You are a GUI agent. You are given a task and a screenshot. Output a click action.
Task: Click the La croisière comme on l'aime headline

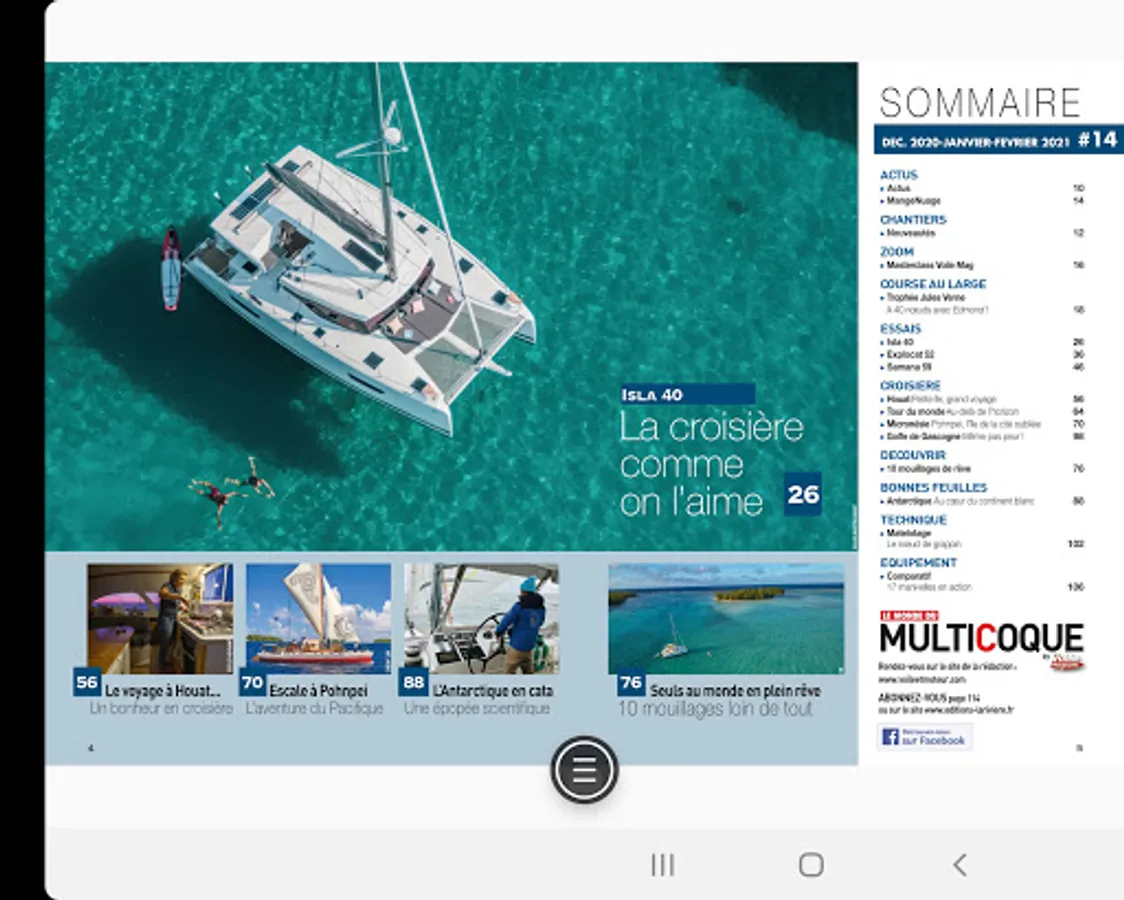(x=711, y=464)
